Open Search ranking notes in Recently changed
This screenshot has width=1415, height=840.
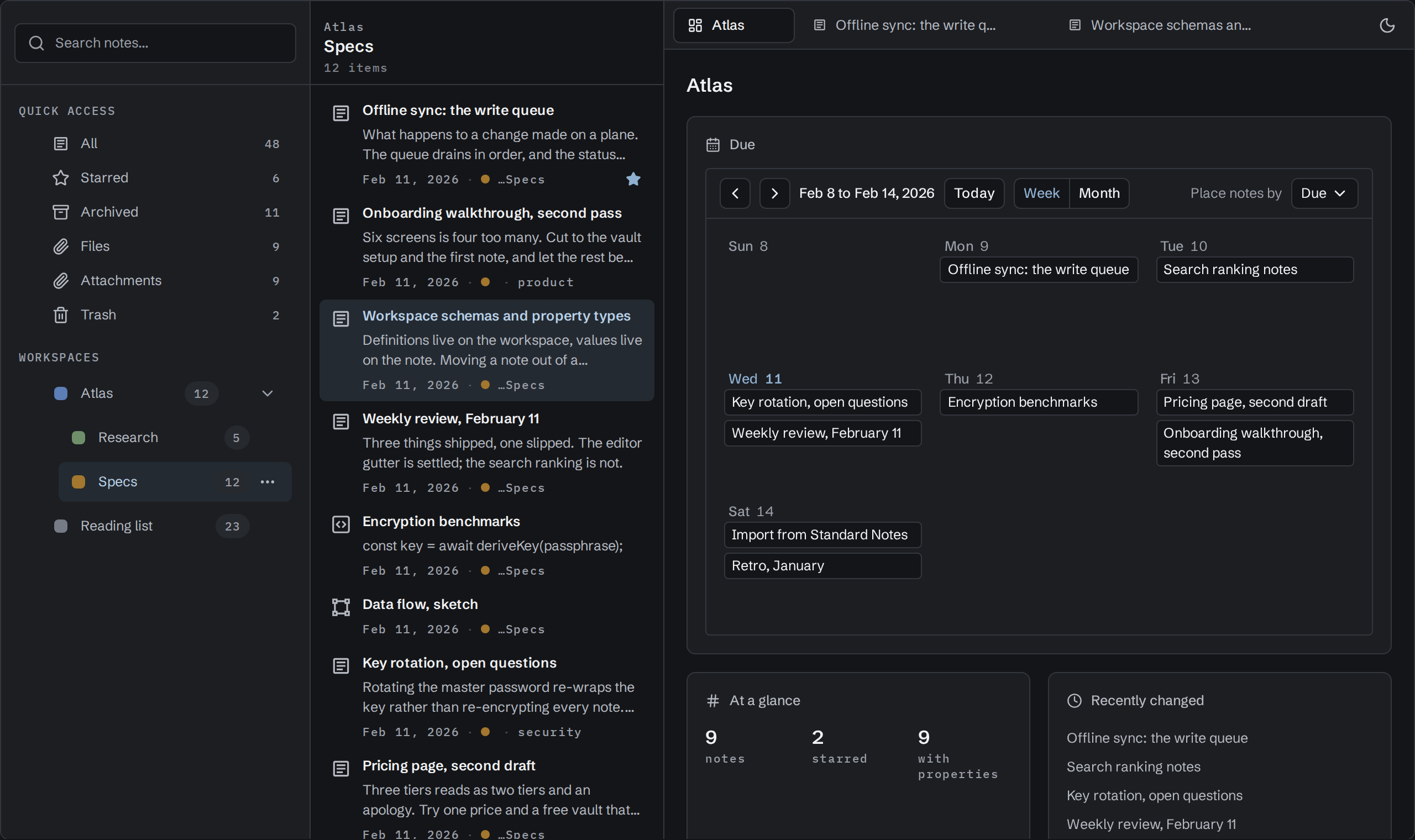coord(1133,767)
